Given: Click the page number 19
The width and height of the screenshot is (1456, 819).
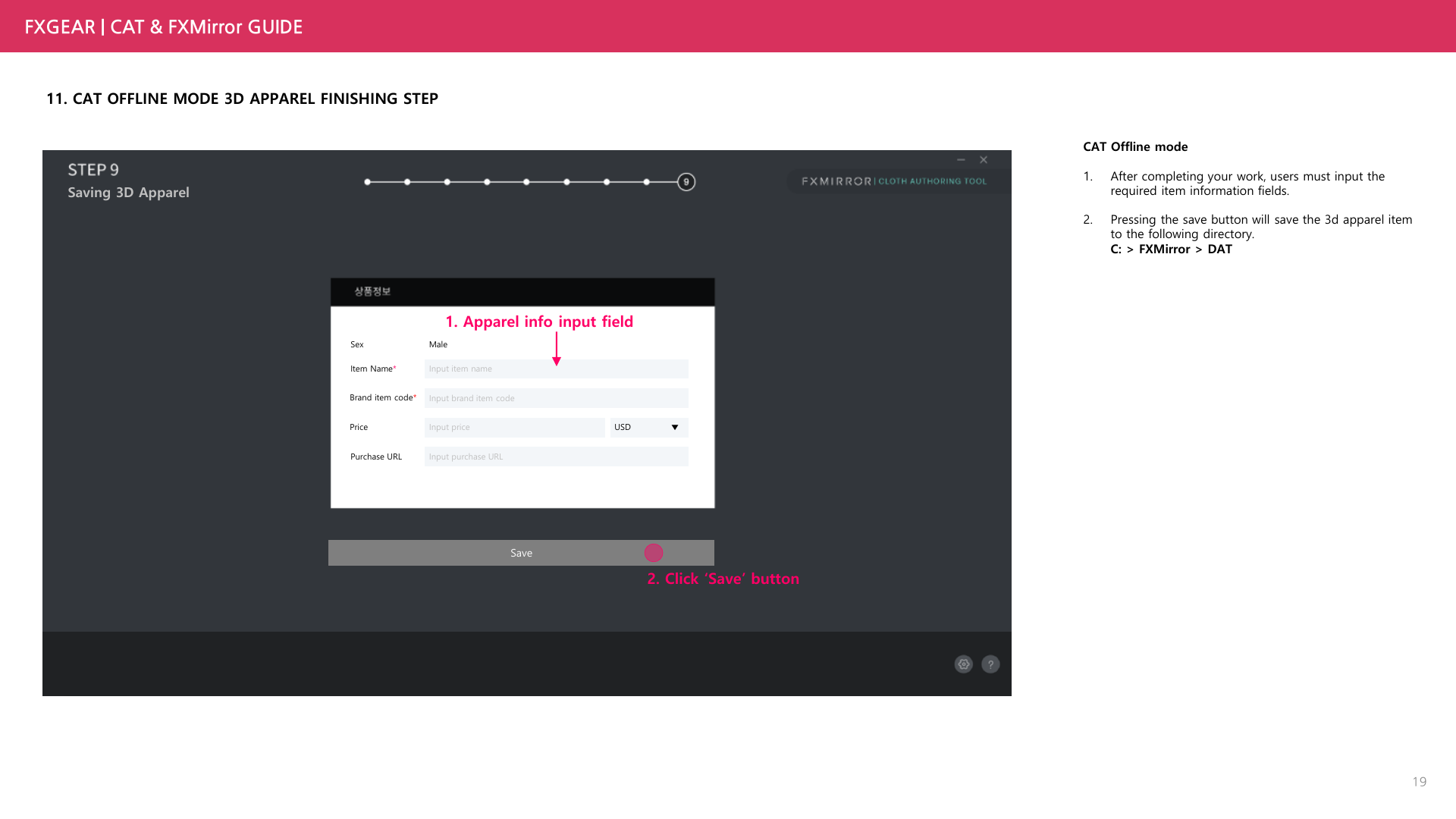Looking at the screenshot, I should (1420, 782).
